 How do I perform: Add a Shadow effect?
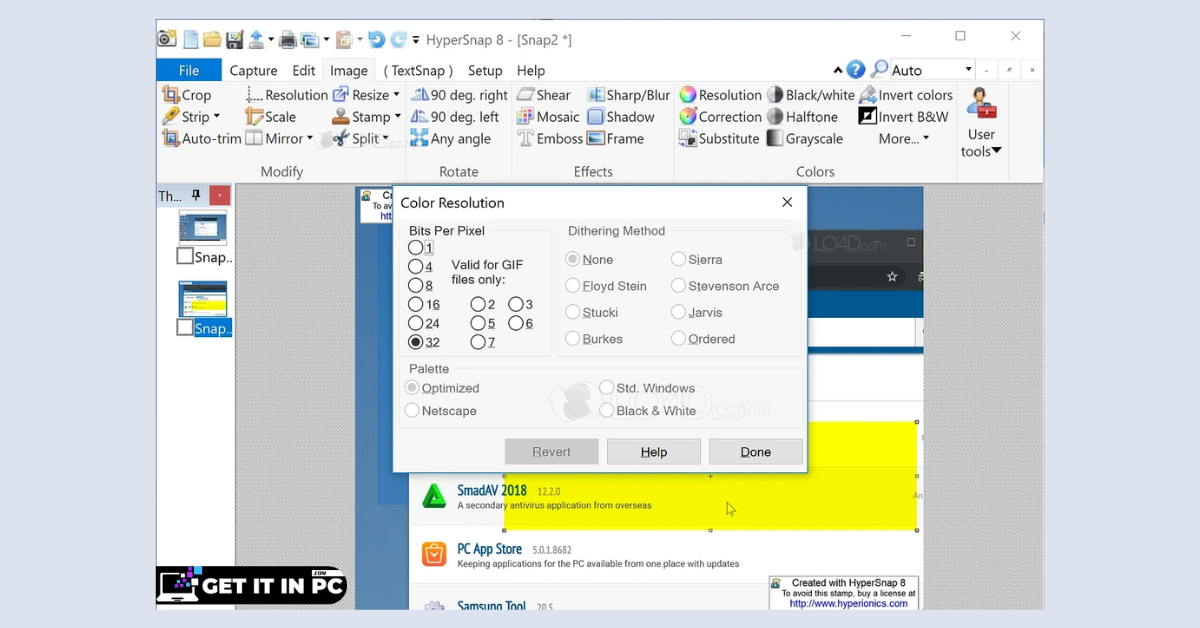(621, 117)
